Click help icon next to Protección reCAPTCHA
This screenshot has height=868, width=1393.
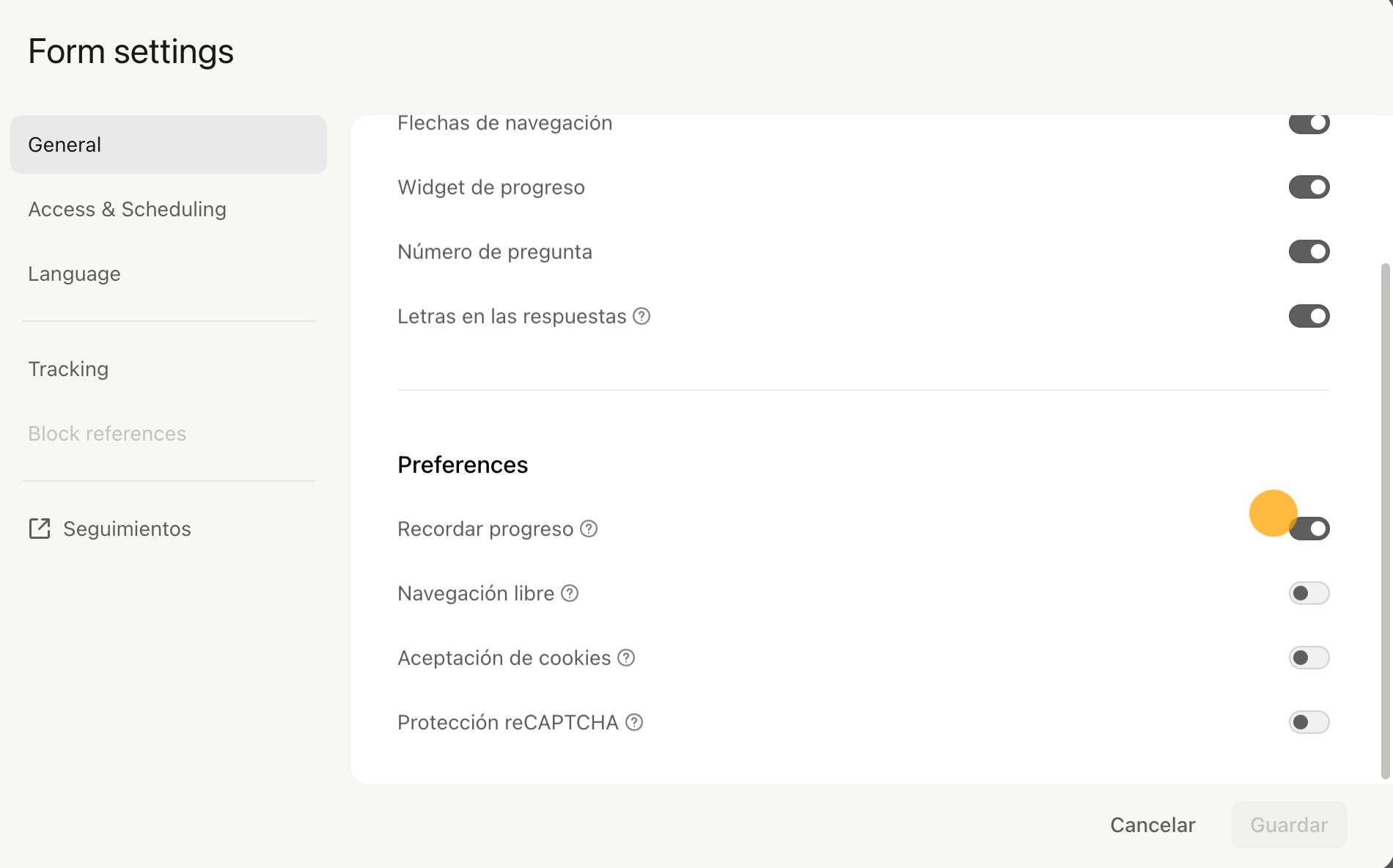[x=634, y=722]
